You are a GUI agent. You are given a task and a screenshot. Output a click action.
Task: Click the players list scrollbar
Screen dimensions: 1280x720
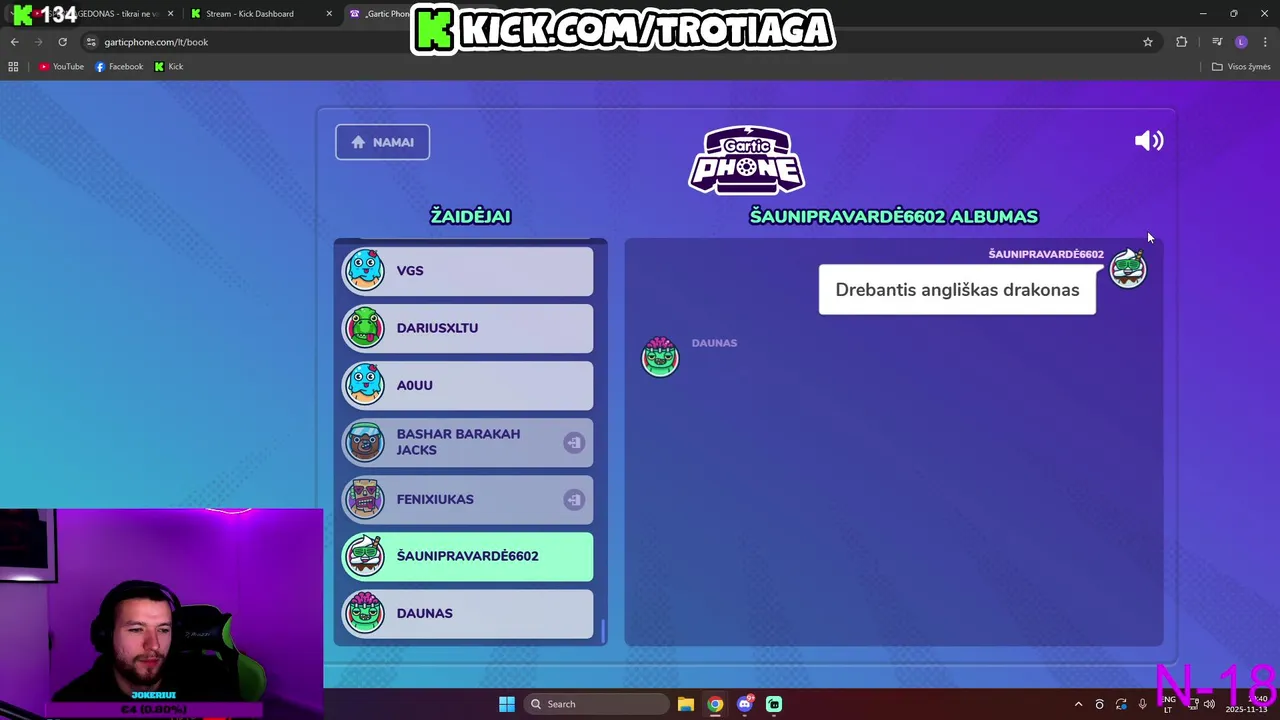pos(603,630)
